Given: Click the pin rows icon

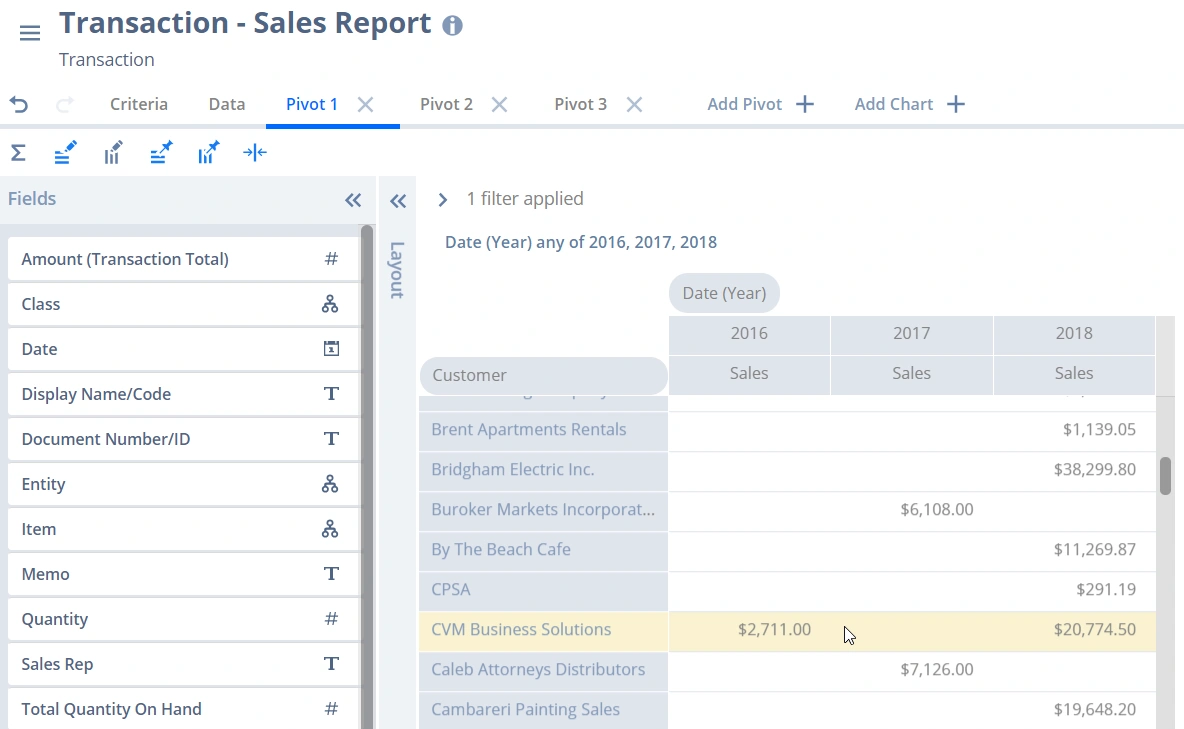Looking at the screenshot, I should (x=161, y=153).
